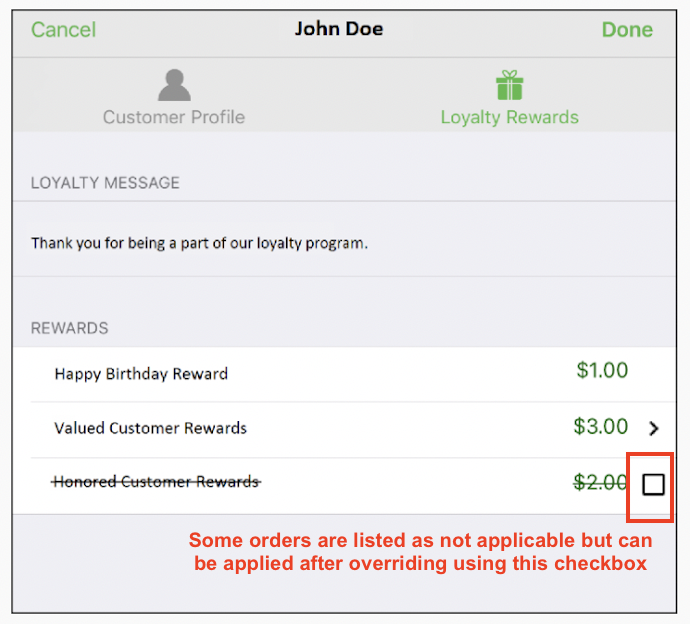Viewport: 690px width, 624px height.
Task: Expand Valued Customer Rewards using chevron arrow
Action: [x=654, y=429]
